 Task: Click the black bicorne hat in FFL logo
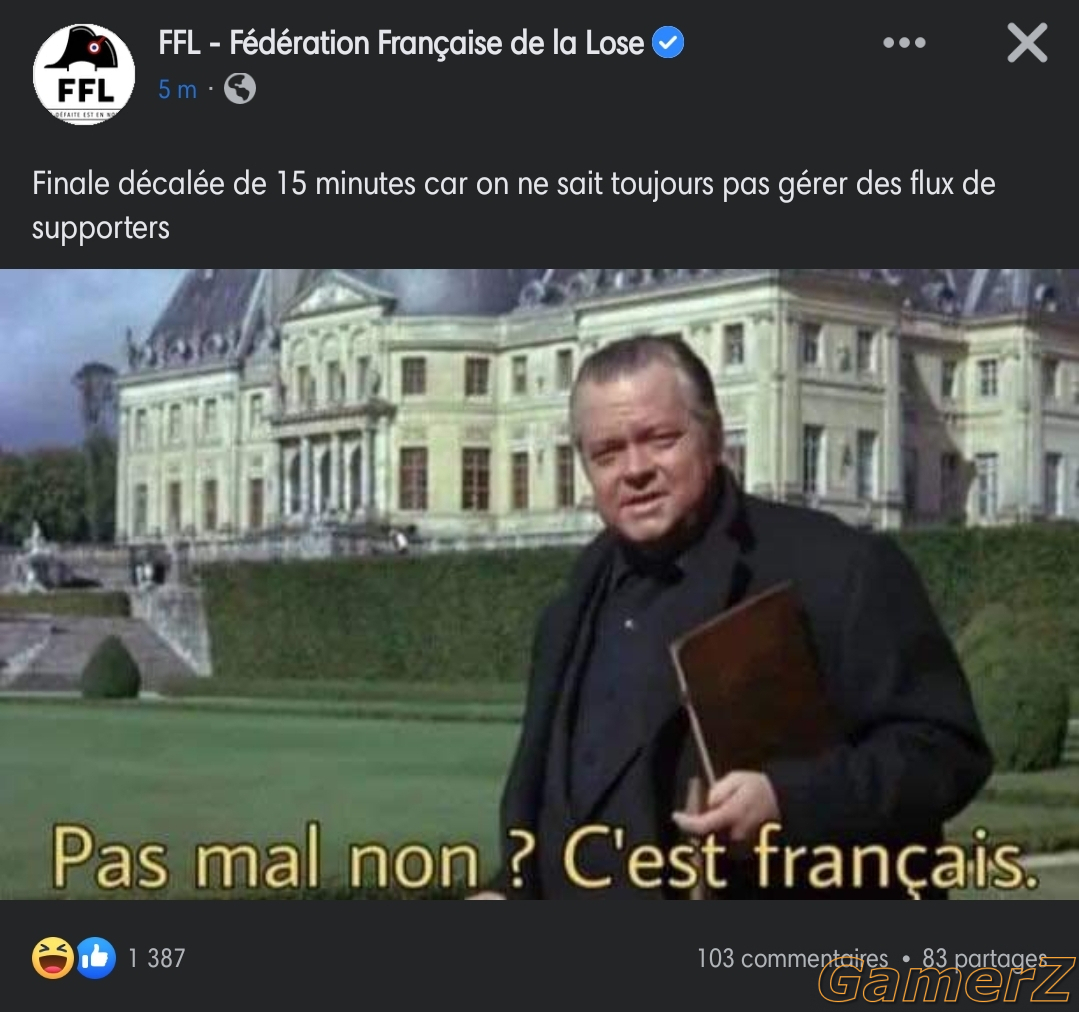coord(84,49)
